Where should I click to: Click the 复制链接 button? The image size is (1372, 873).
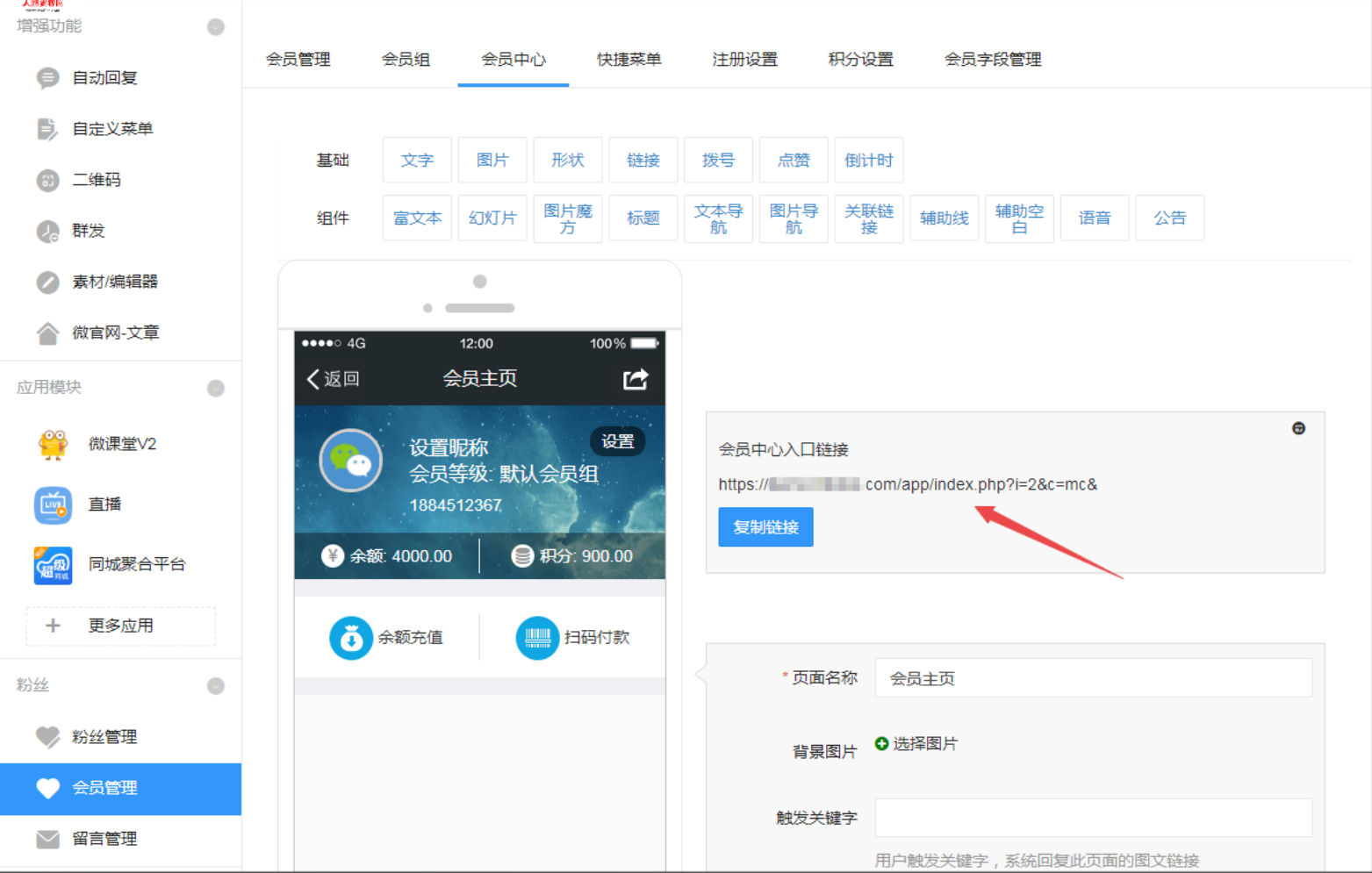tap(765, 527)
